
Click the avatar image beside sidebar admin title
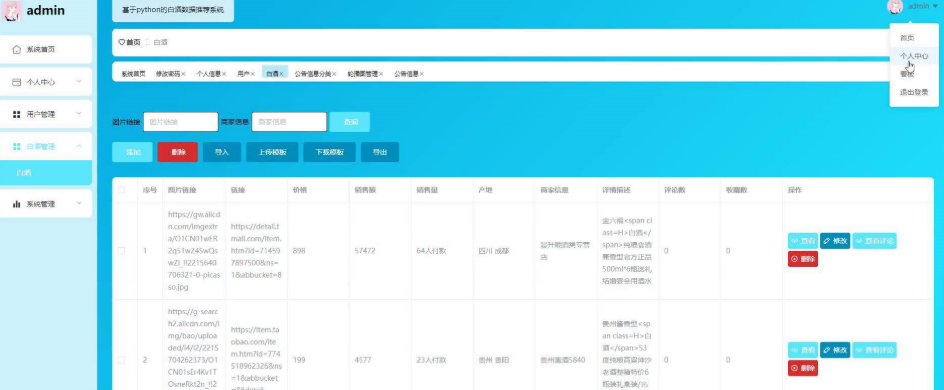(x=11, y=11)
